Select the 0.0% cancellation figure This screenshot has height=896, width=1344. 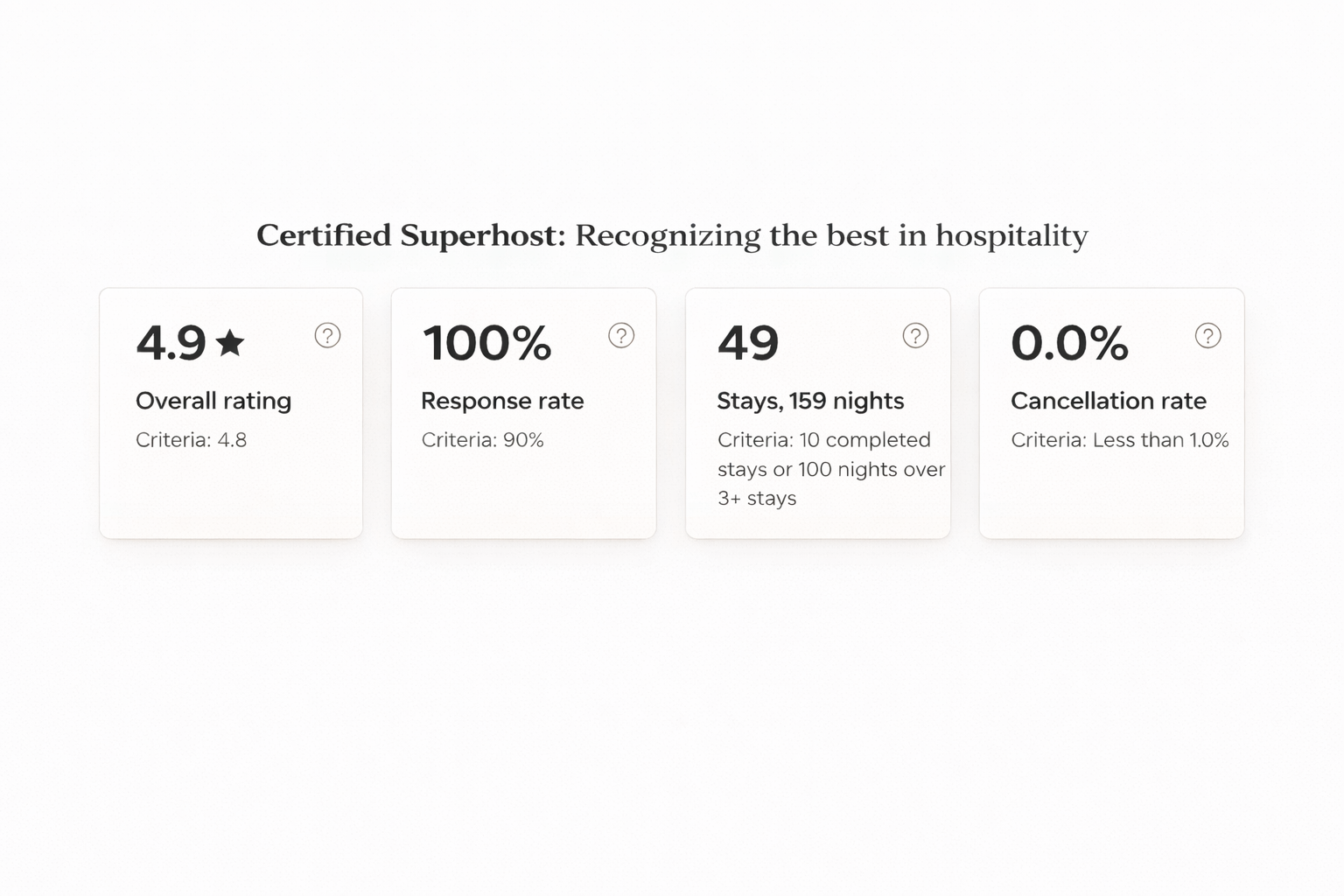click(x=1069, y=342)
